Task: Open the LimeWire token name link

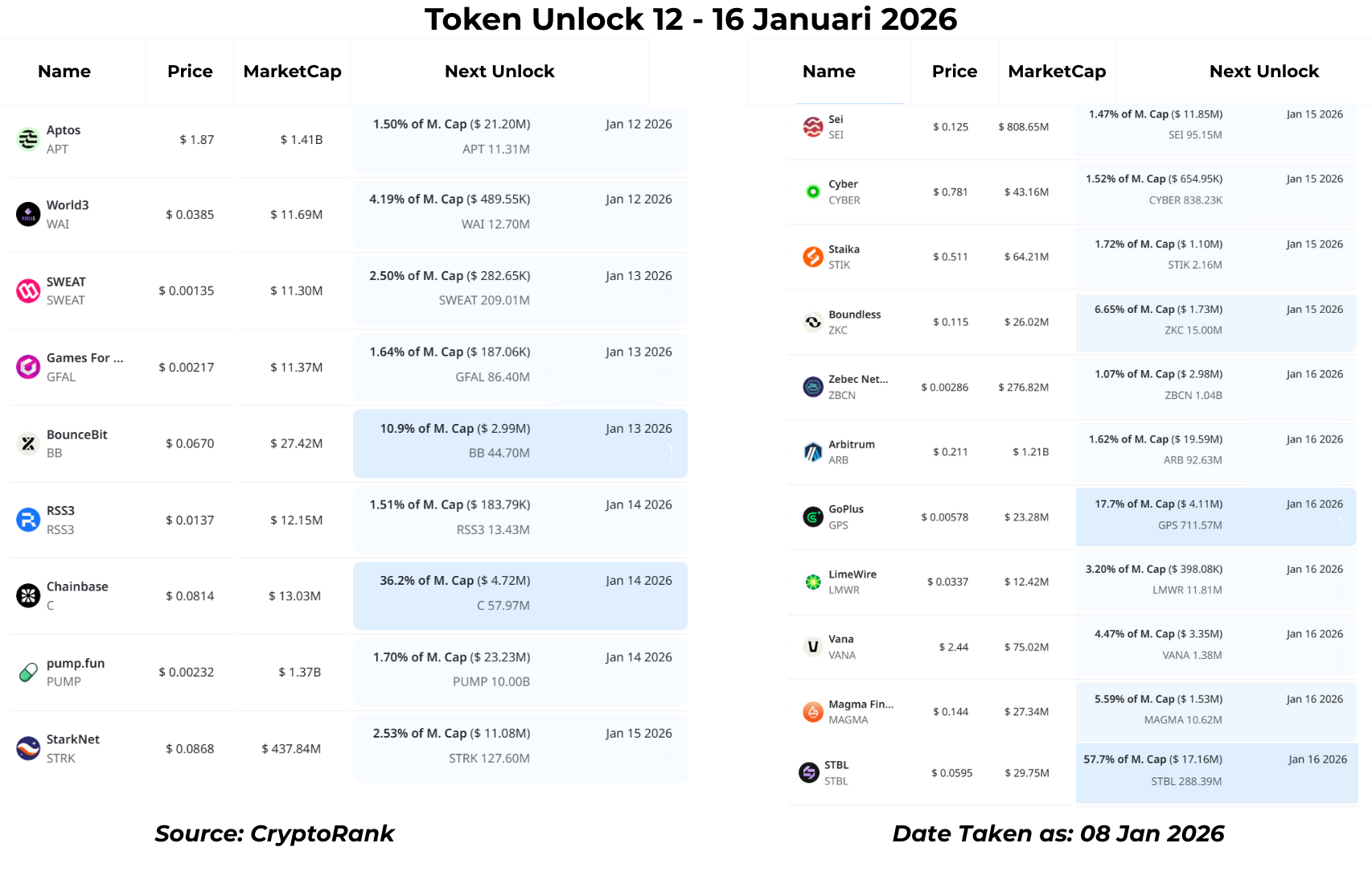Action: click(x=852, y=574)
